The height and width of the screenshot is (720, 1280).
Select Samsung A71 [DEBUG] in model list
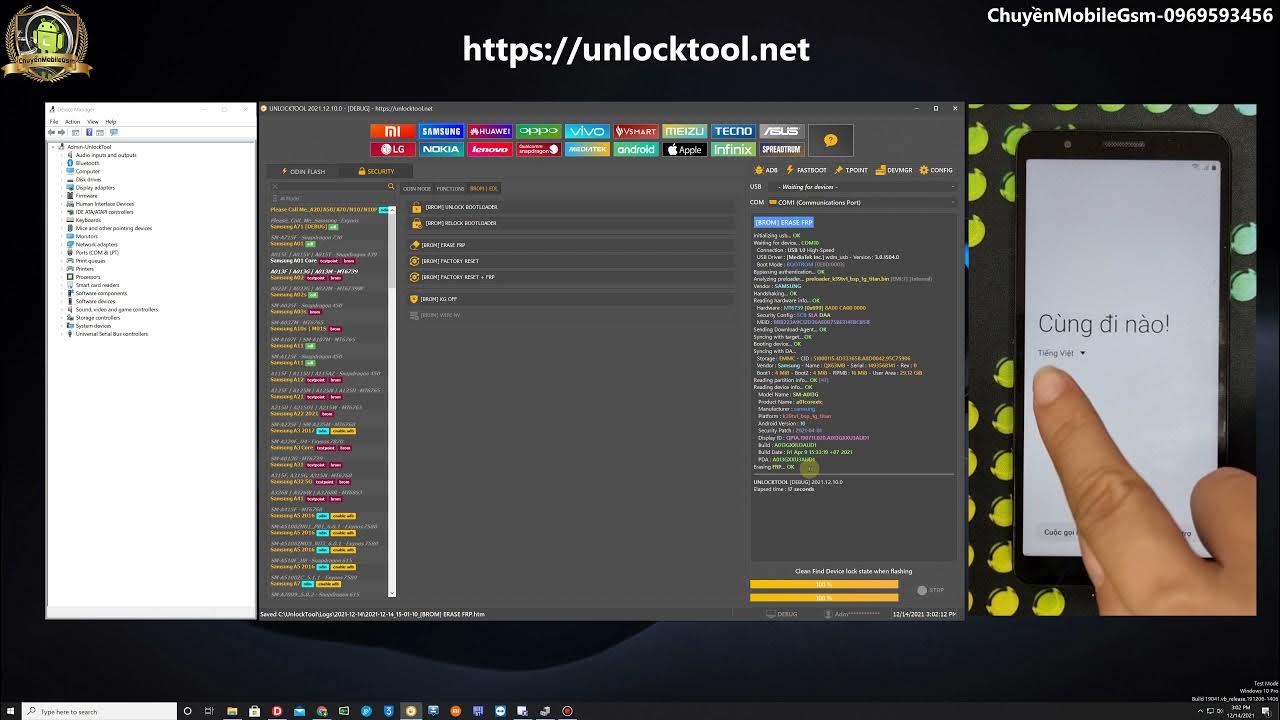[x=305, y=227]
